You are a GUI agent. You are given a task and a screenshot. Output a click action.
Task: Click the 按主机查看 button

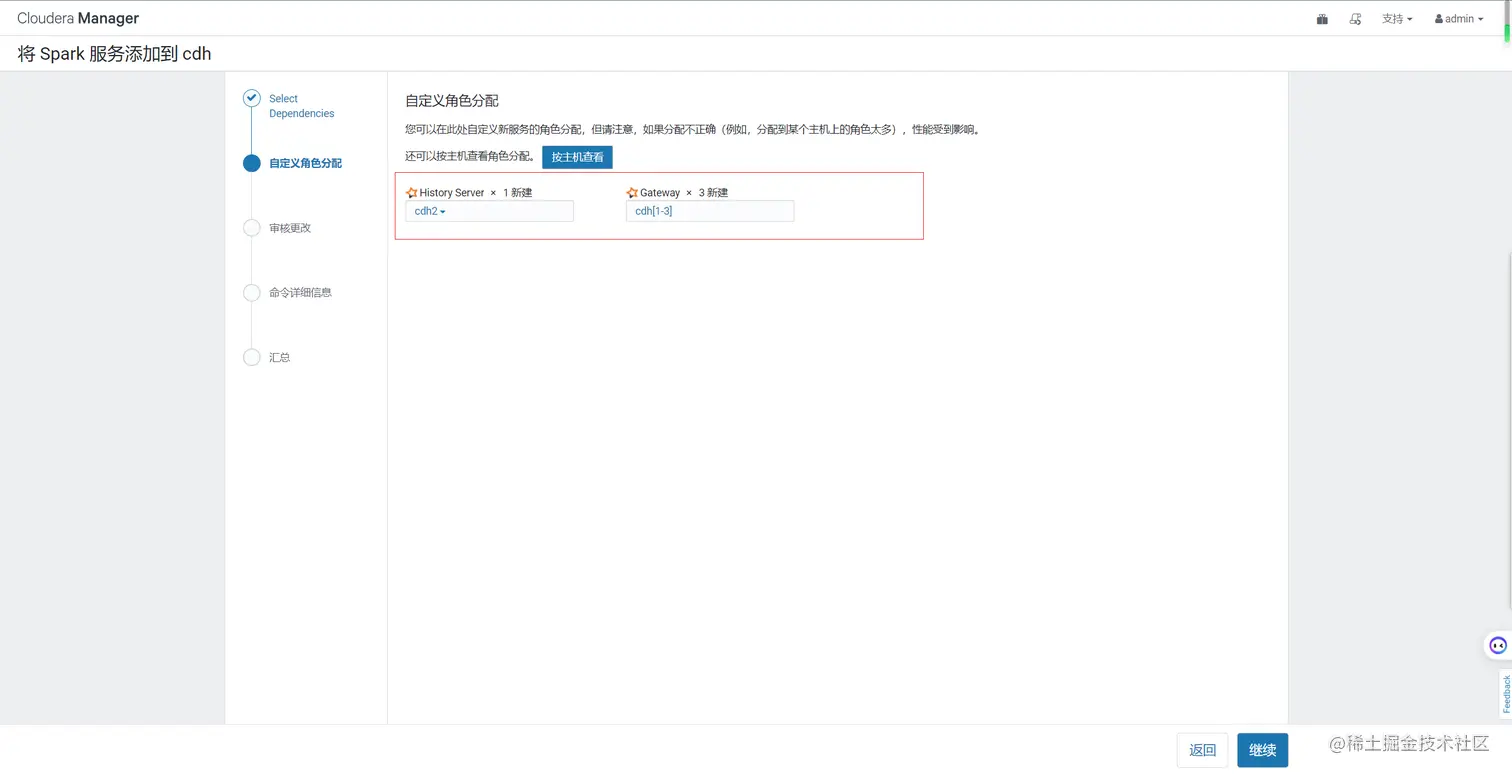click(x=577, y=157)
